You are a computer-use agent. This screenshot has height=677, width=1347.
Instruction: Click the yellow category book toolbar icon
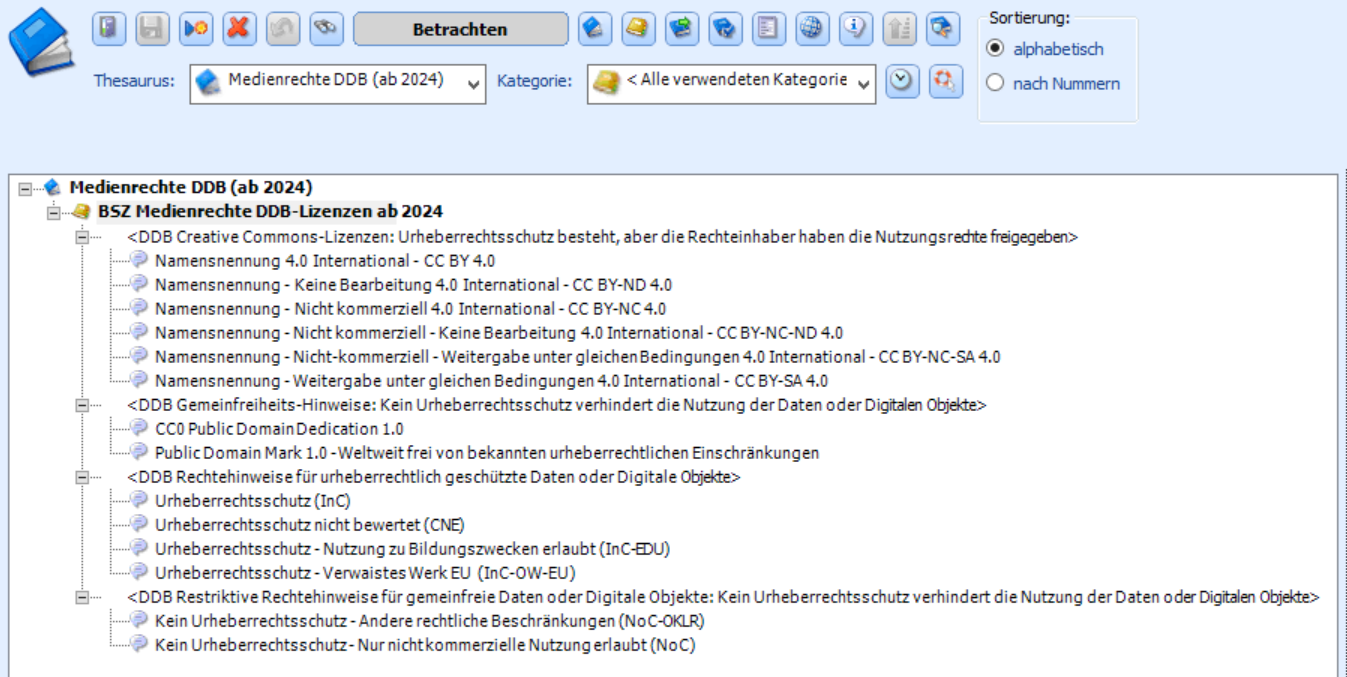pos(637,29)
